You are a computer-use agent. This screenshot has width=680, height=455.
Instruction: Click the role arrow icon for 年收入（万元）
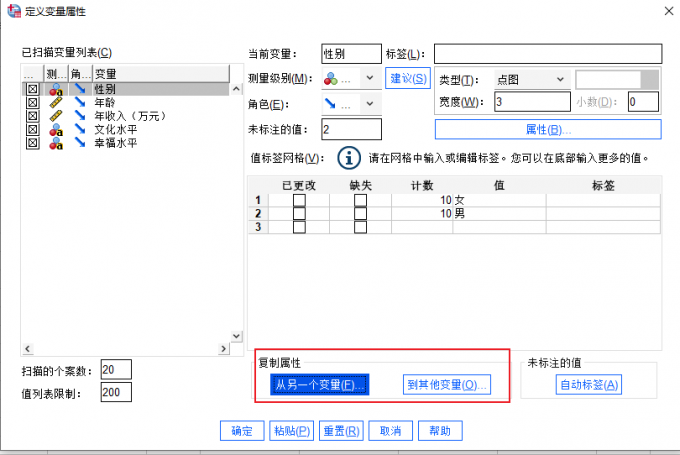(80, 115)
